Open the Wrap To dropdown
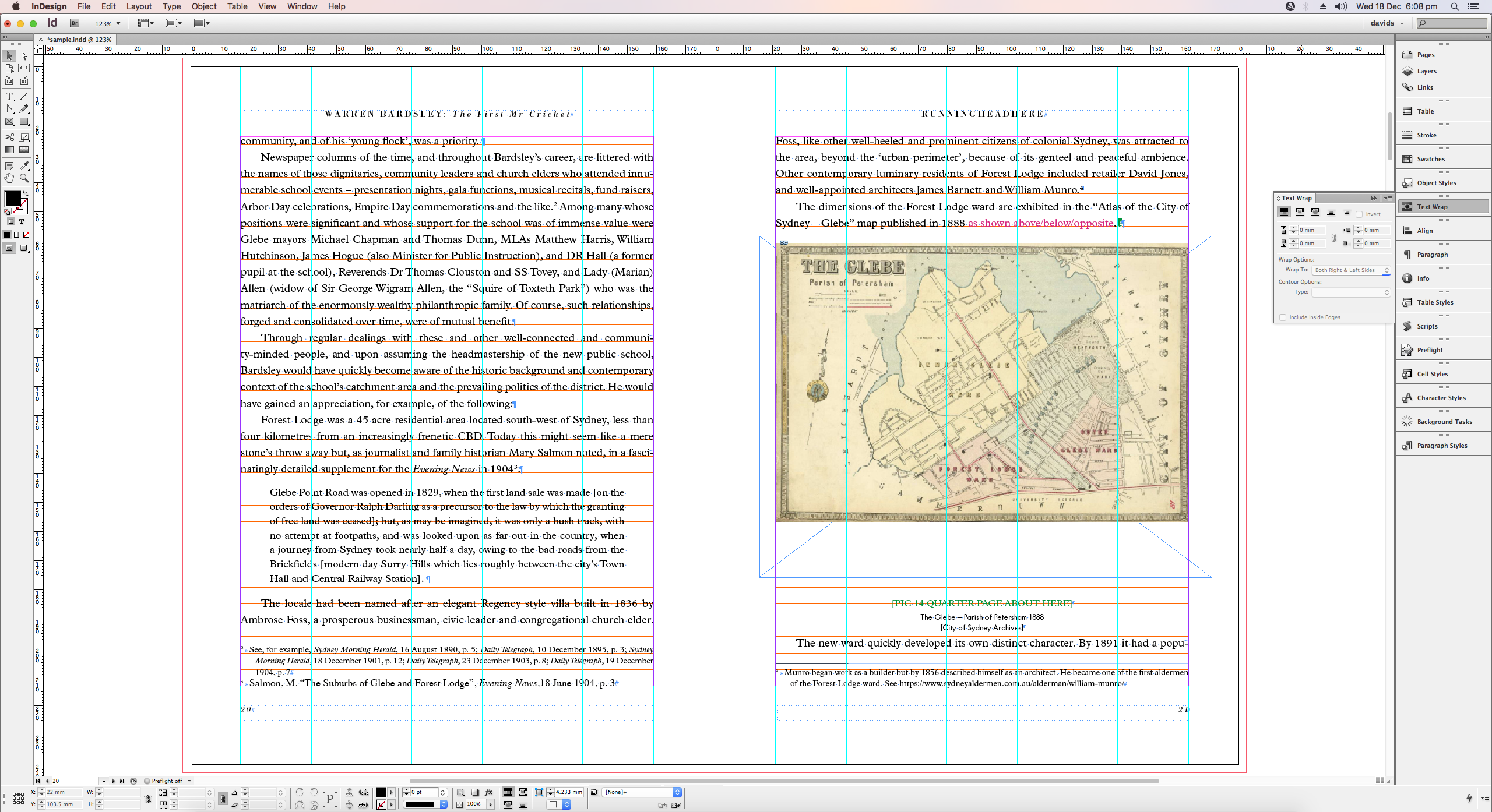The image size is (1492, 812). coord(1352,270)
